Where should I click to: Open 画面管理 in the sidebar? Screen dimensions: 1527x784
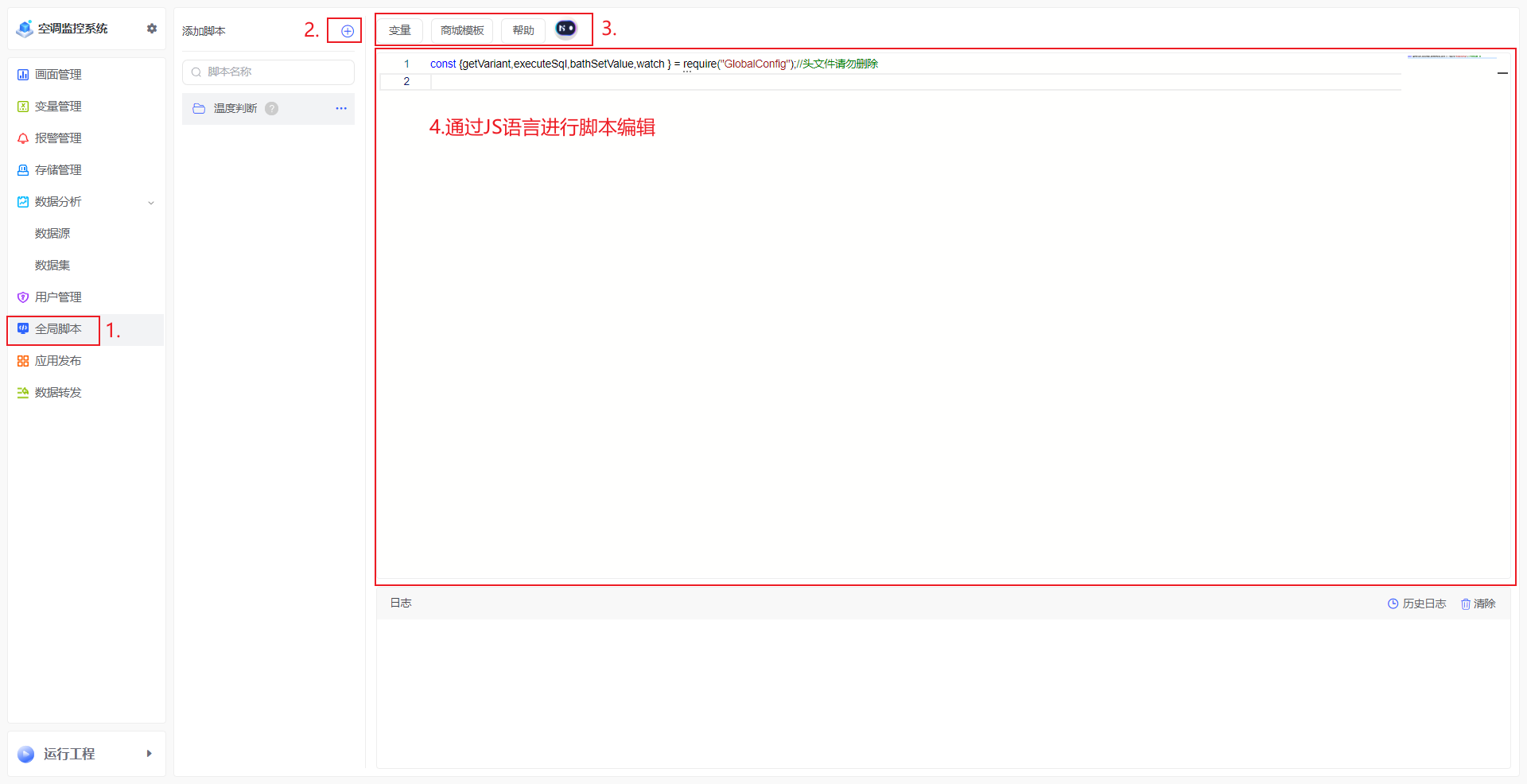click(58, 75)
